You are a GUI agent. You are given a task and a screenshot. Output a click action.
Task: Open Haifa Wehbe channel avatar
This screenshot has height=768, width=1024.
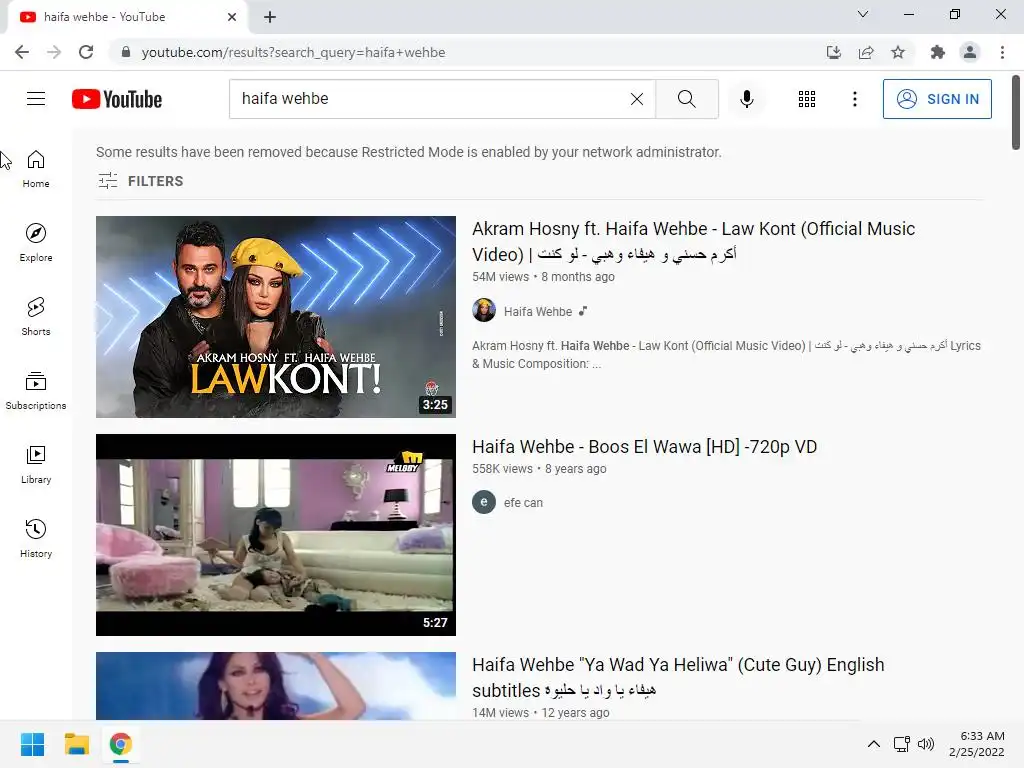pos(484,310)
